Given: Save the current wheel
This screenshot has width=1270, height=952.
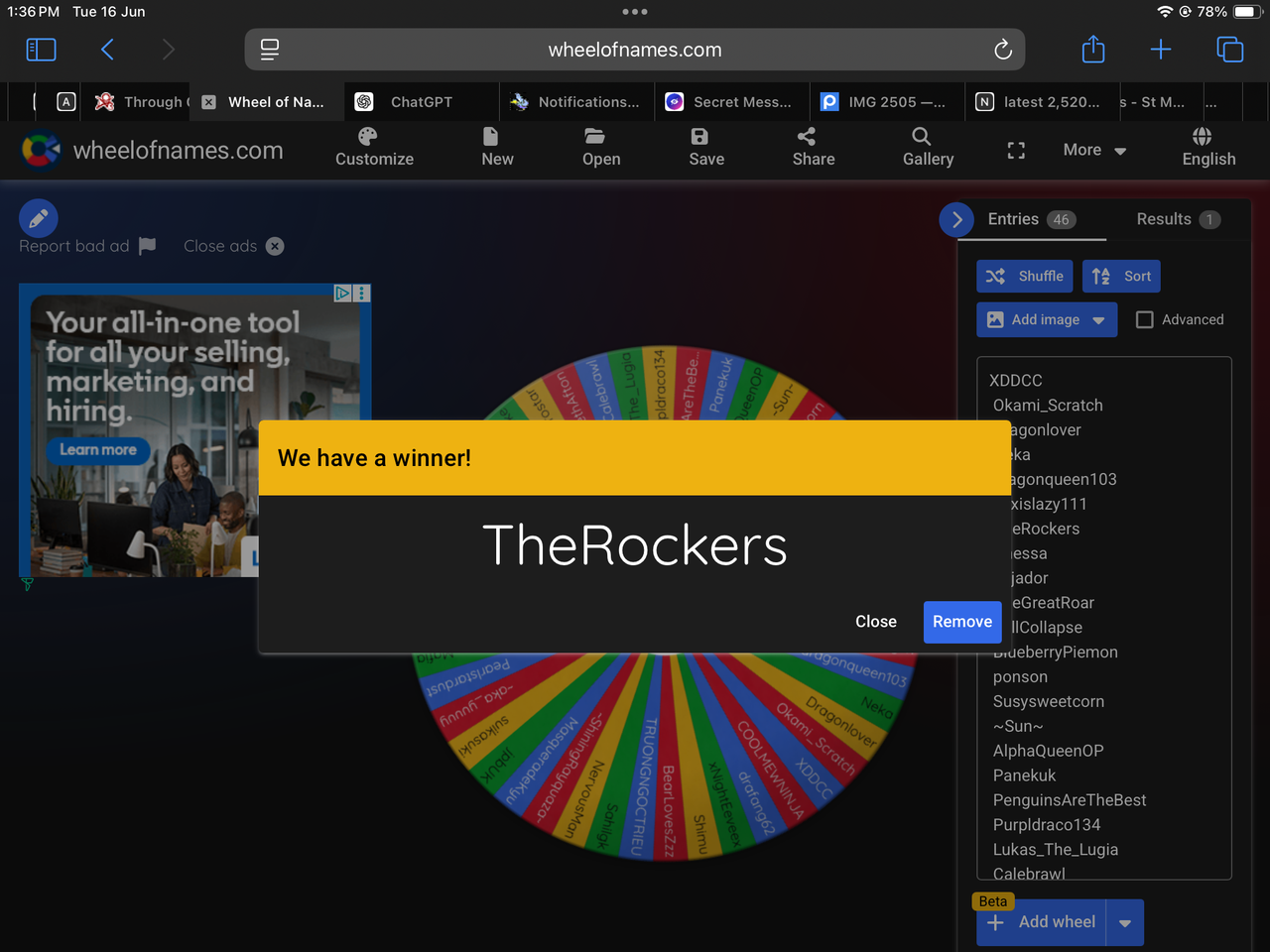Looking at the screenshot, I should [706, 147].
